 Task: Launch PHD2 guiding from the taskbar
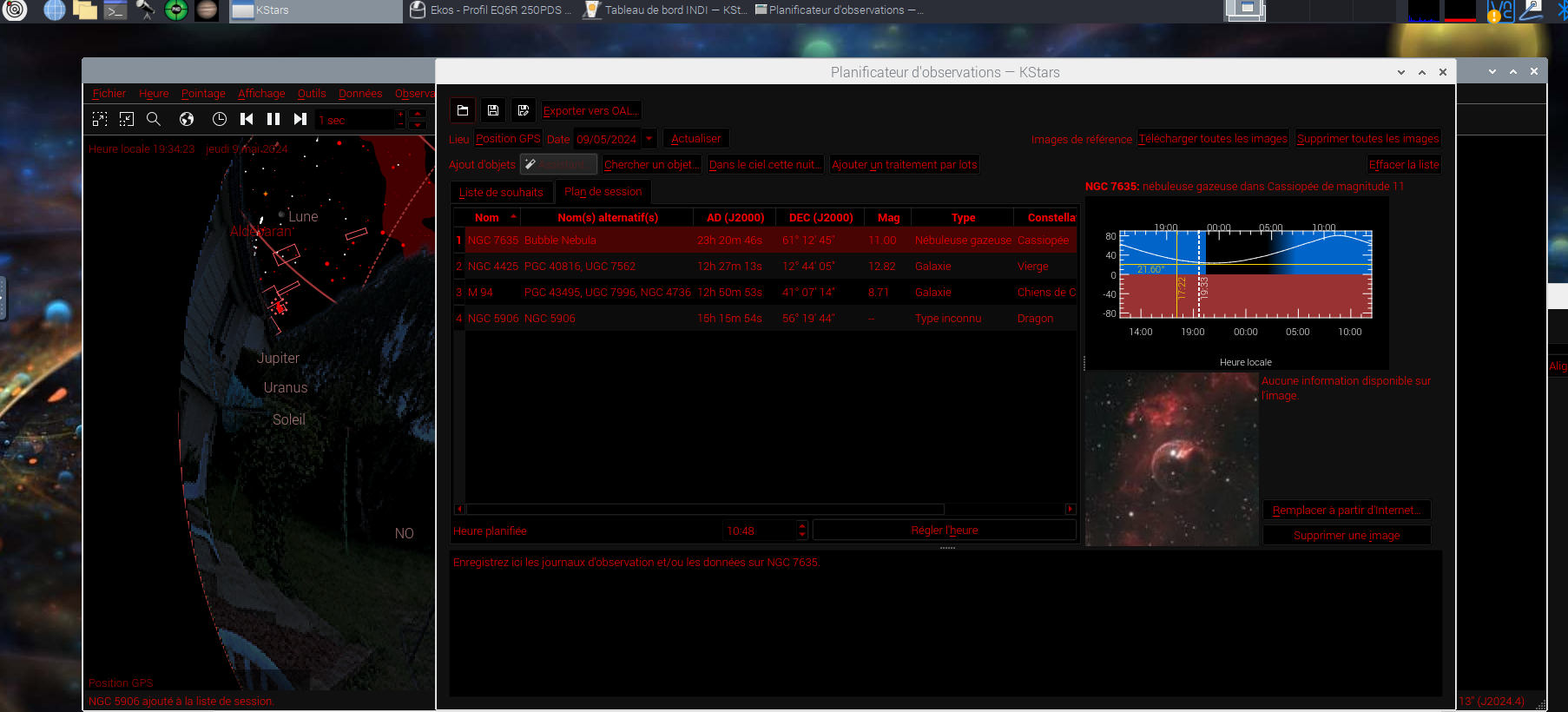click(x=176, y=10)
